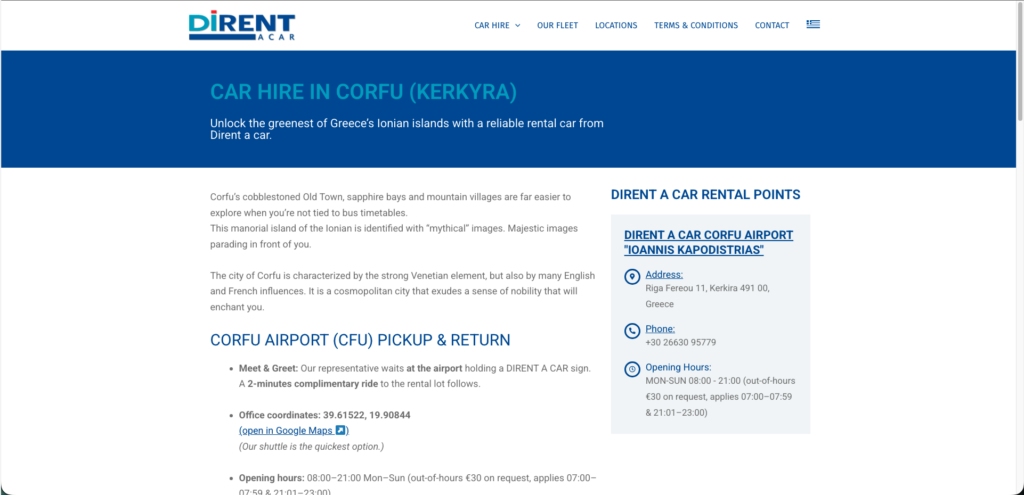
Task: Click the opening hours clock icon
Action: [632, 369]
